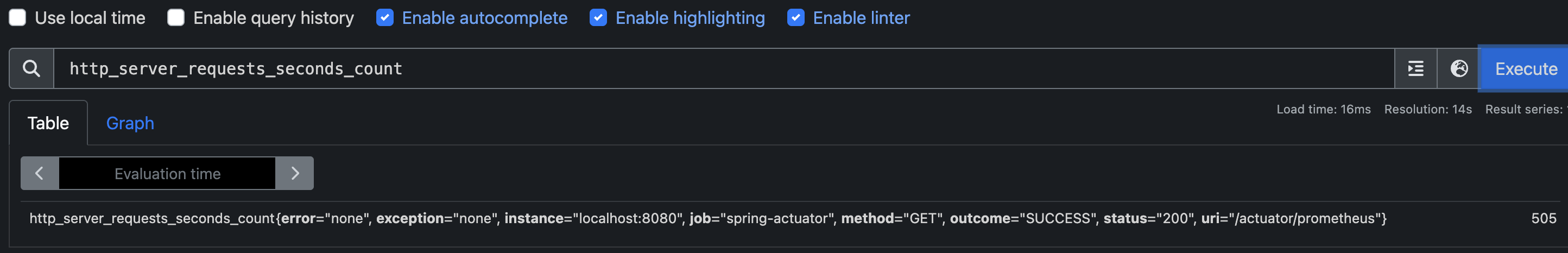Click the format expression icon
The height and width of the screenshot is (253, 1568).
(1415, 69)
